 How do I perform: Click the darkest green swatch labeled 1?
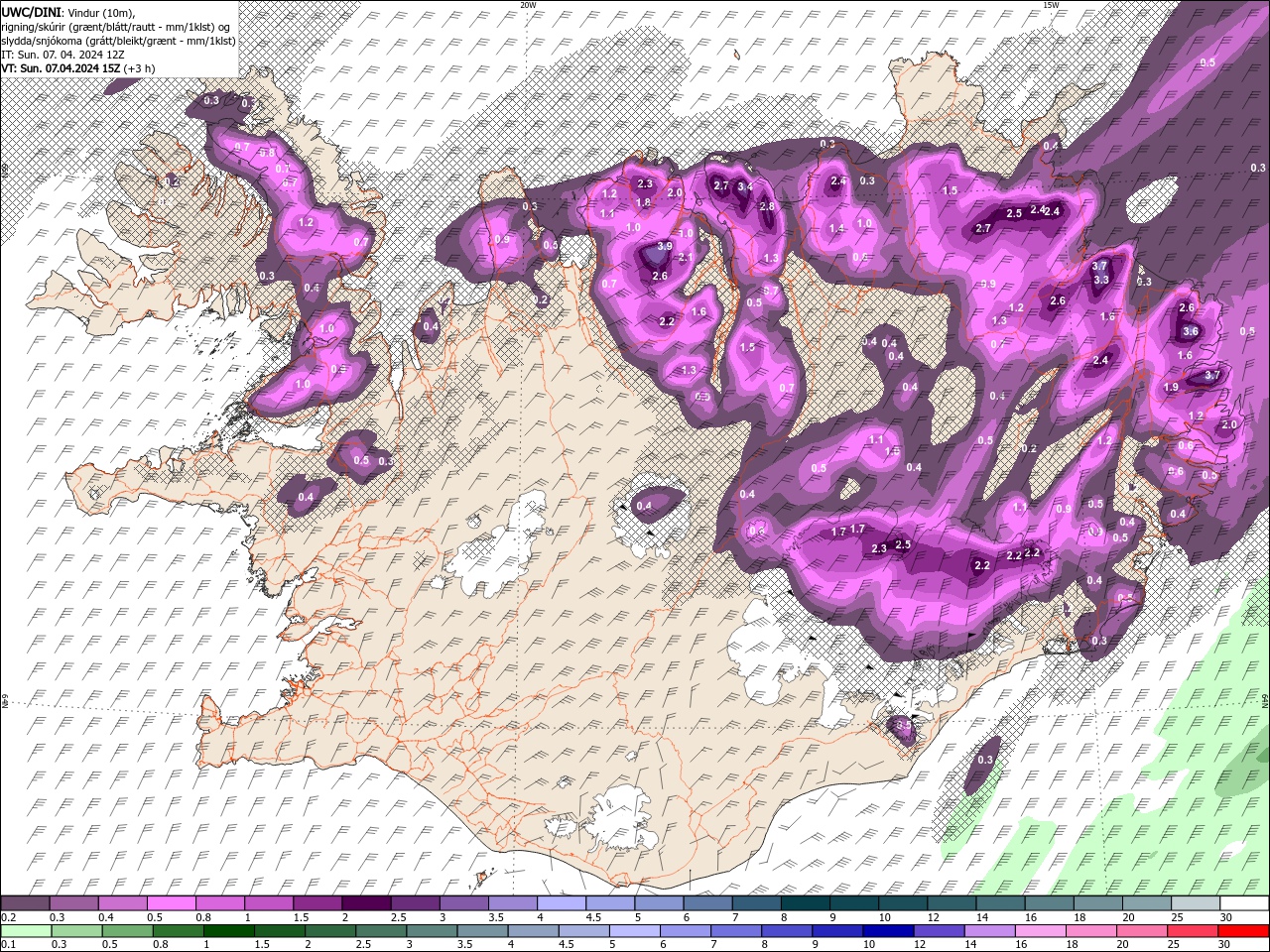(228, 932)
